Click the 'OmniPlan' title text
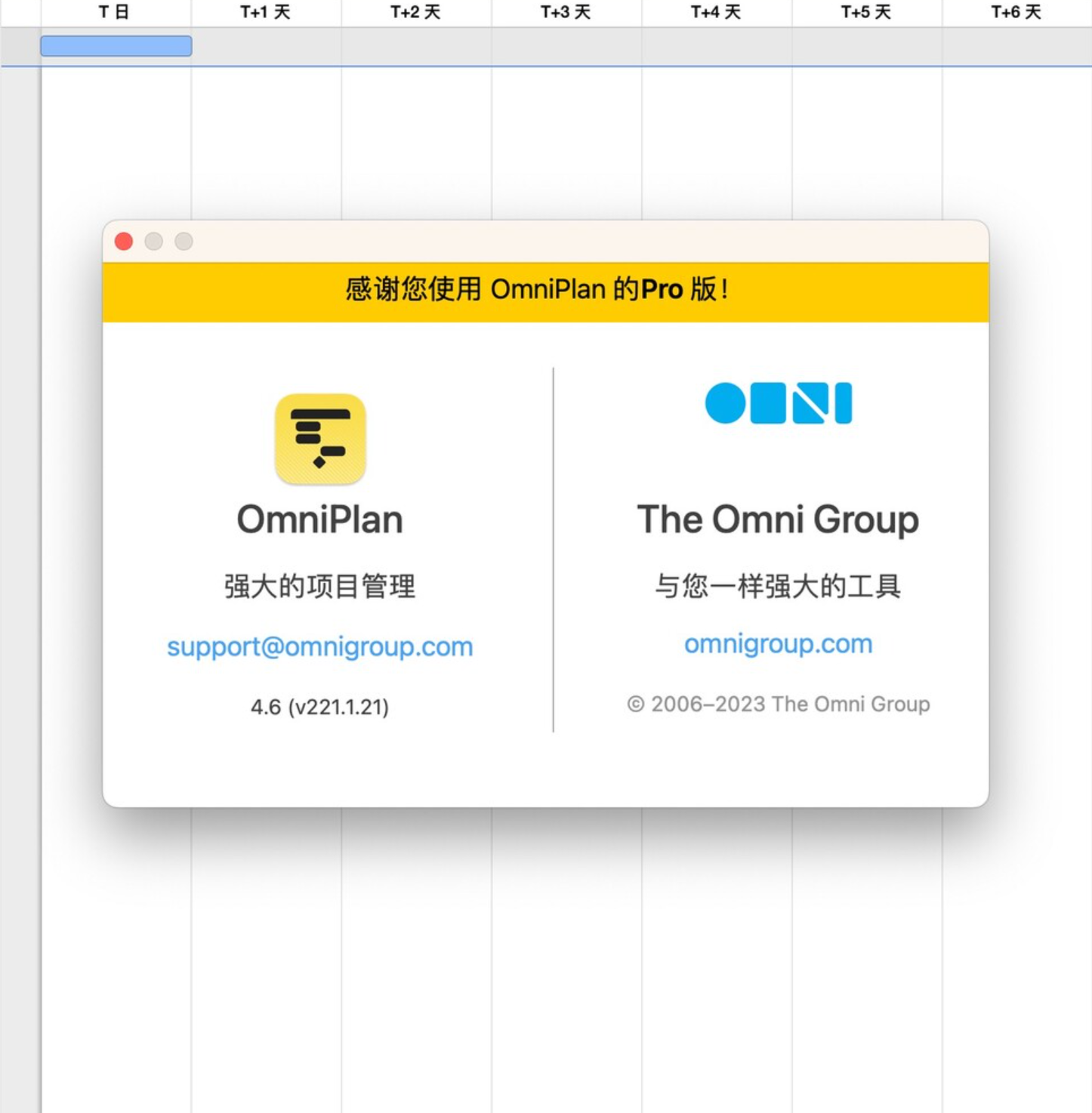The height and width of the screenshot is (1113, 1092). [320, 520]
